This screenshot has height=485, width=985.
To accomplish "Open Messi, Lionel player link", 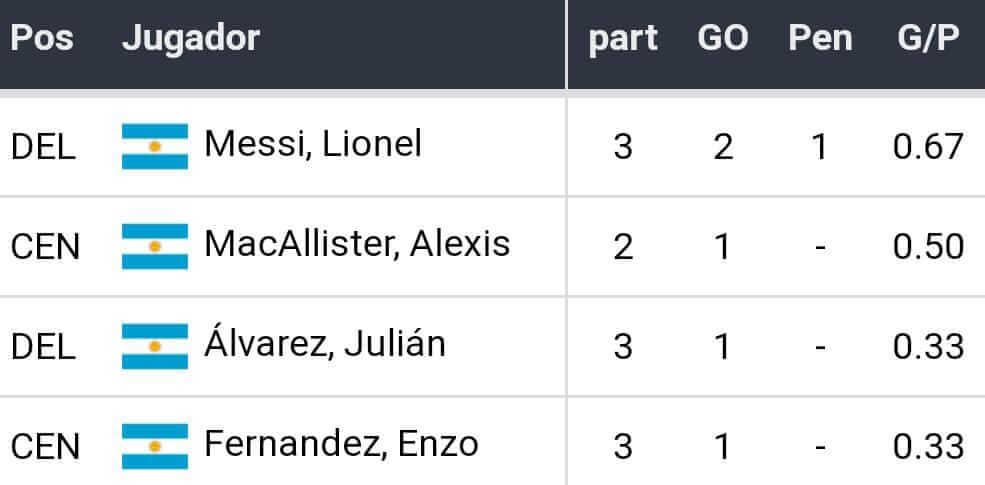I will coord(312,144).
